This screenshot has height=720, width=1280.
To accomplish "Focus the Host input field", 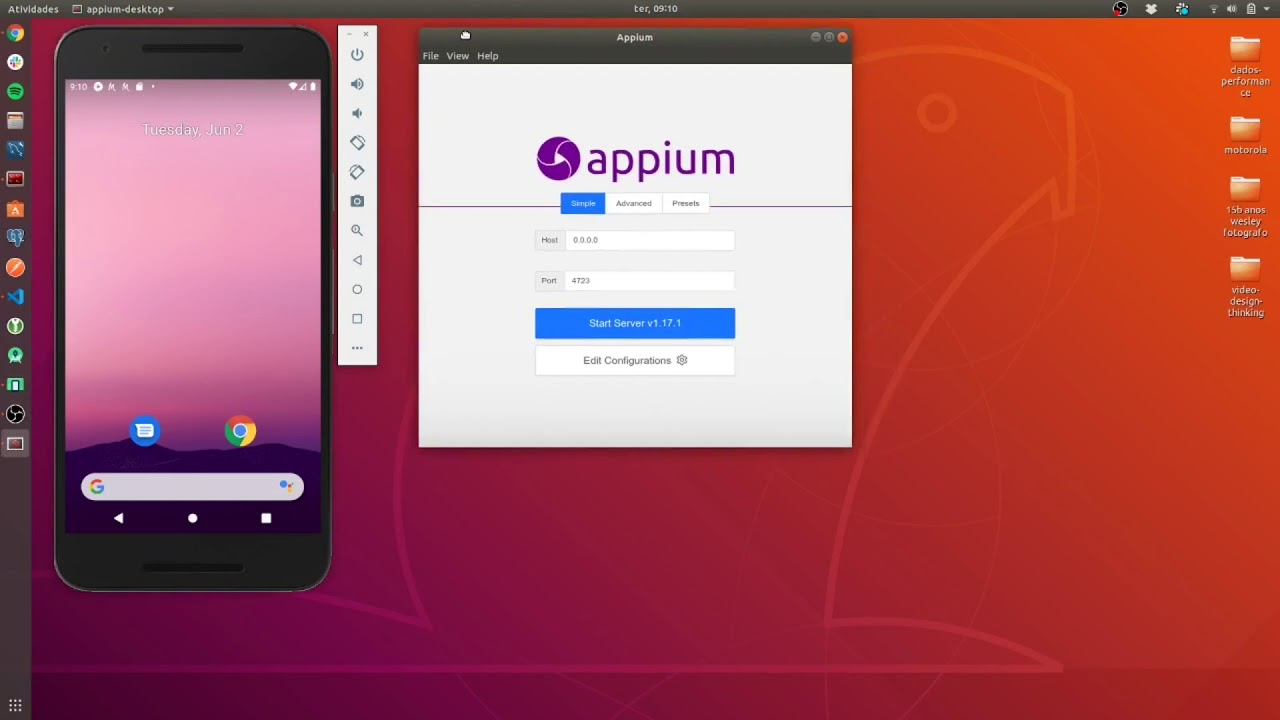I will (x=649, y=240).
